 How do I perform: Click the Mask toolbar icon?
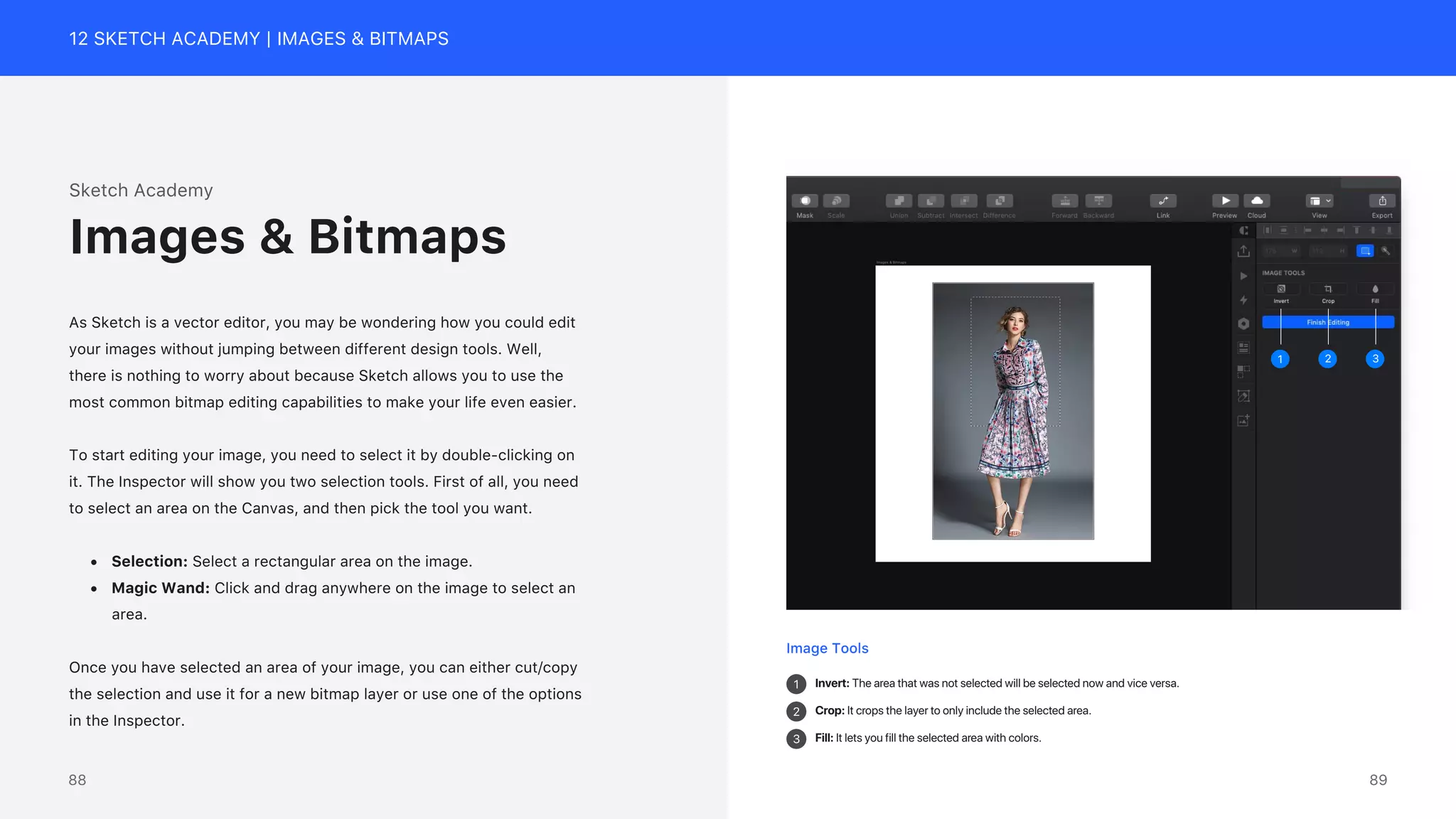(805, 201)
